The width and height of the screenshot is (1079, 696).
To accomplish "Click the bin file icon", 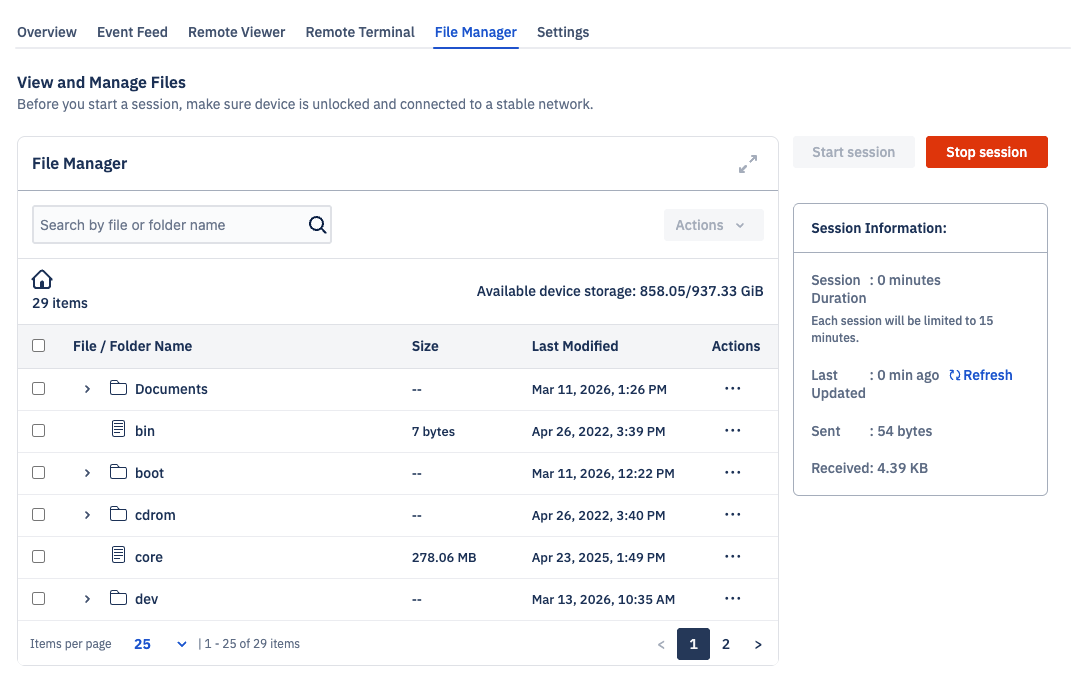I will pos(119,431).
